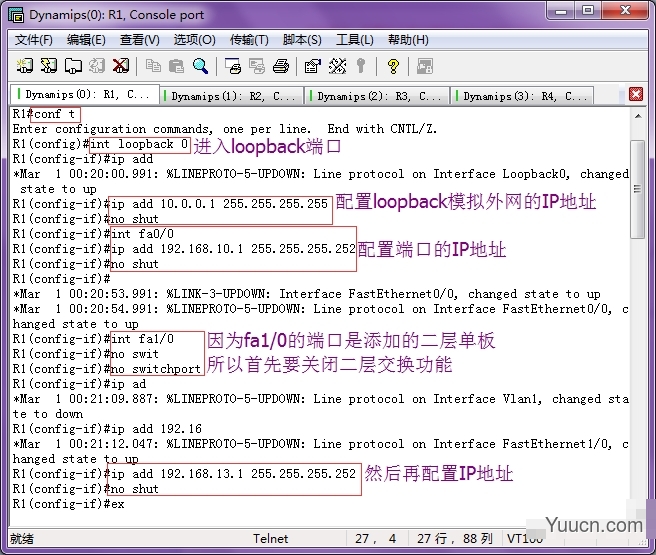Viewport: 656px width, 555px height.
Task: Click the Disconnect icon with red X
Action: [x=121, y=66]
